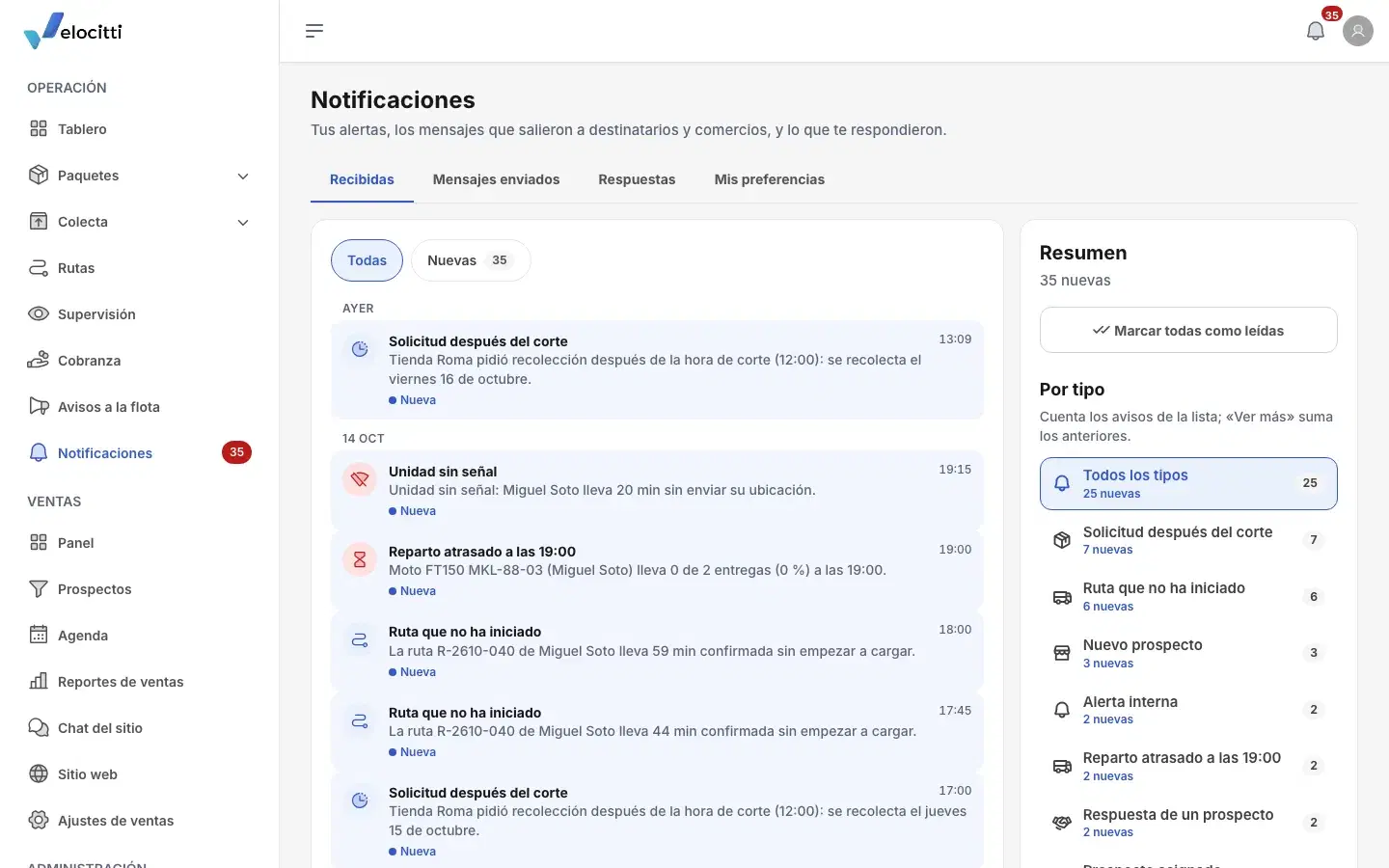Viewport: 1389px width, 868px height.
Task: Select Todos los tipos filter
Action: pyautogui.click(x=1188, y=483)
